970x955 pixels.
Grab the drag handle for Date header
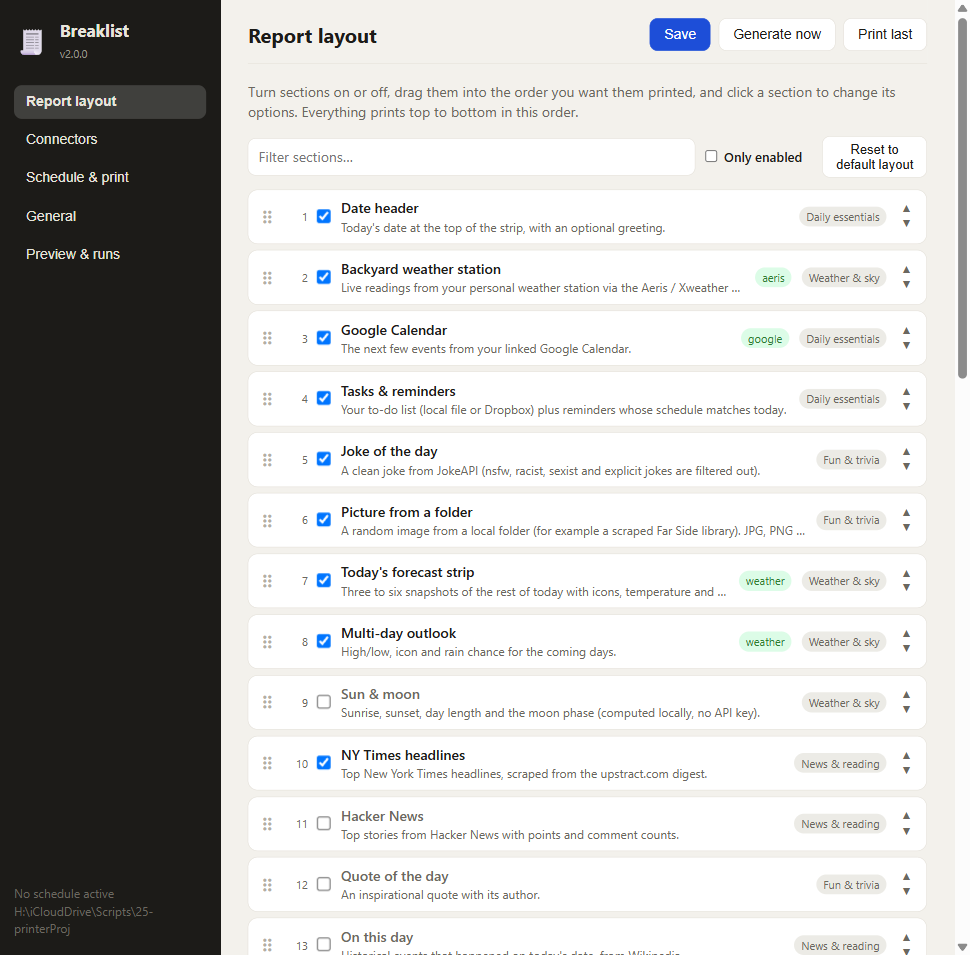(x=267, y=216)
